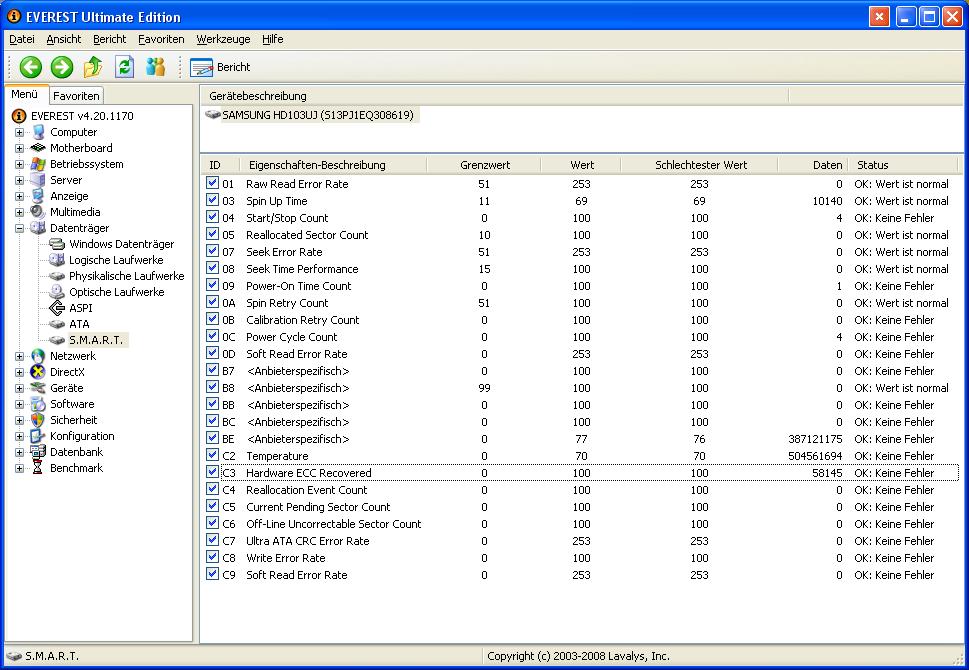The image size is (969, 670).
Task: Select the DirectX icon
Action: pos(38,372)
